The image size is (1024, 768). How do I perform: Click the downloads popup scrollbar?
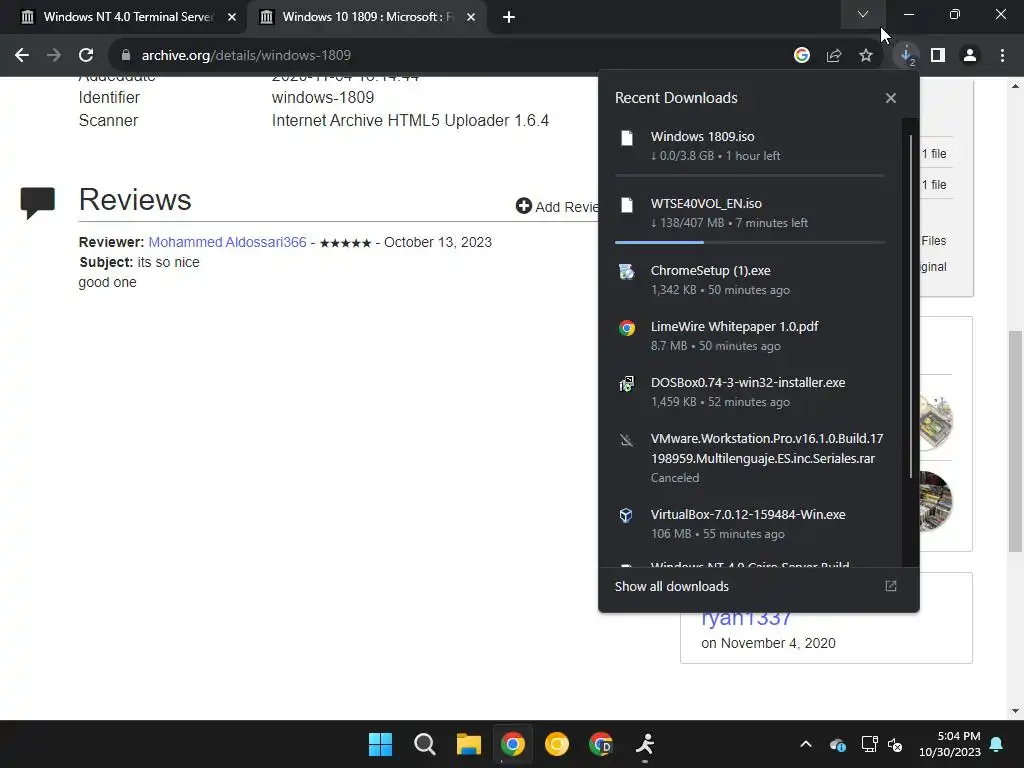pyautogui.click(x=910, y=306)
